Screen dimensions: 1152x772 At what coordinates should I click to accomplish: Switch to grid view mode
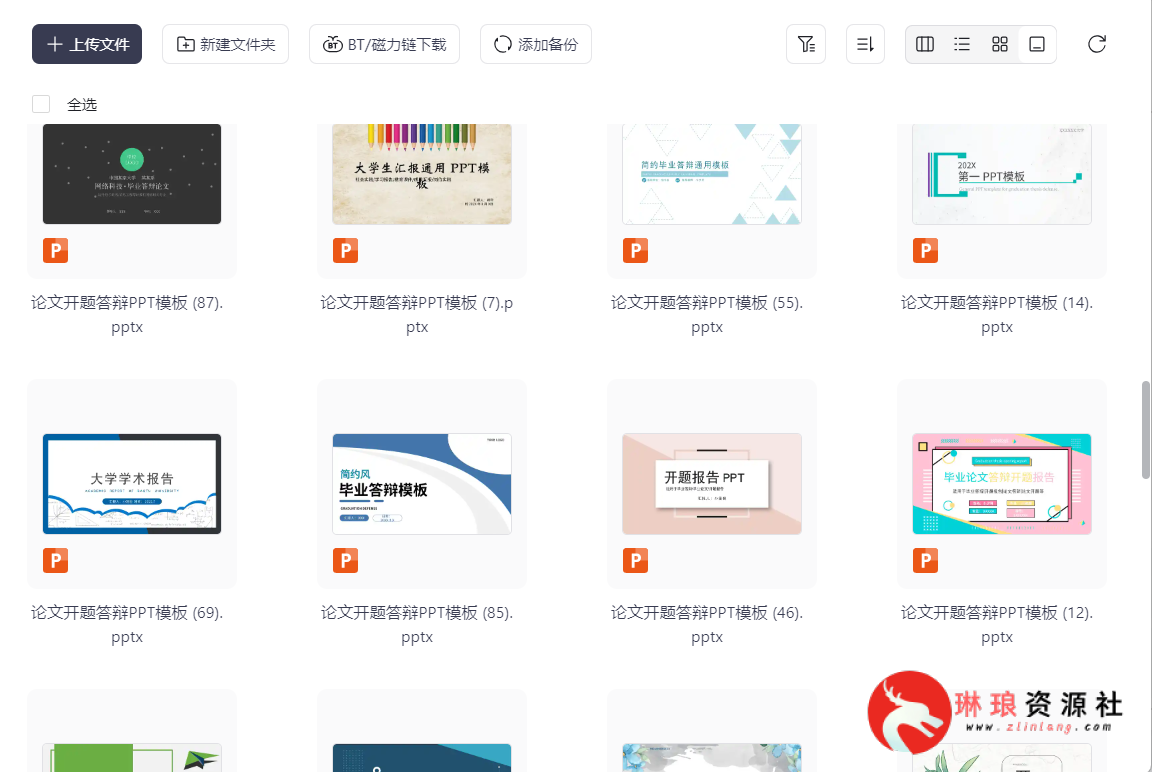point(999,44)
